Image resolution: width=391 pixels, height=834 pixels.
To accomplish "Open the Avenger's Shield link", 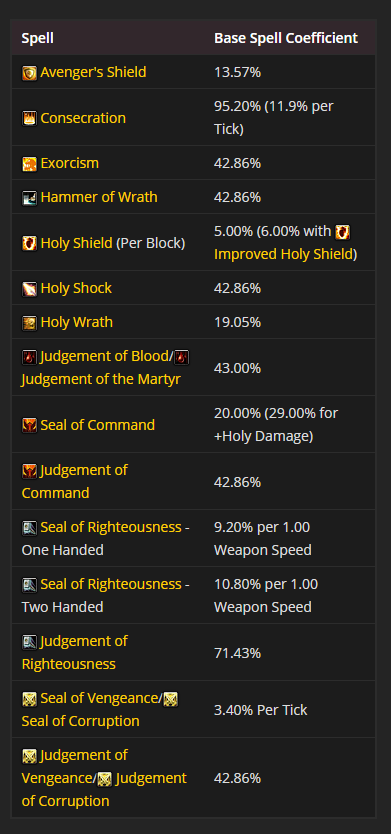I will click(x=93, y=72).
